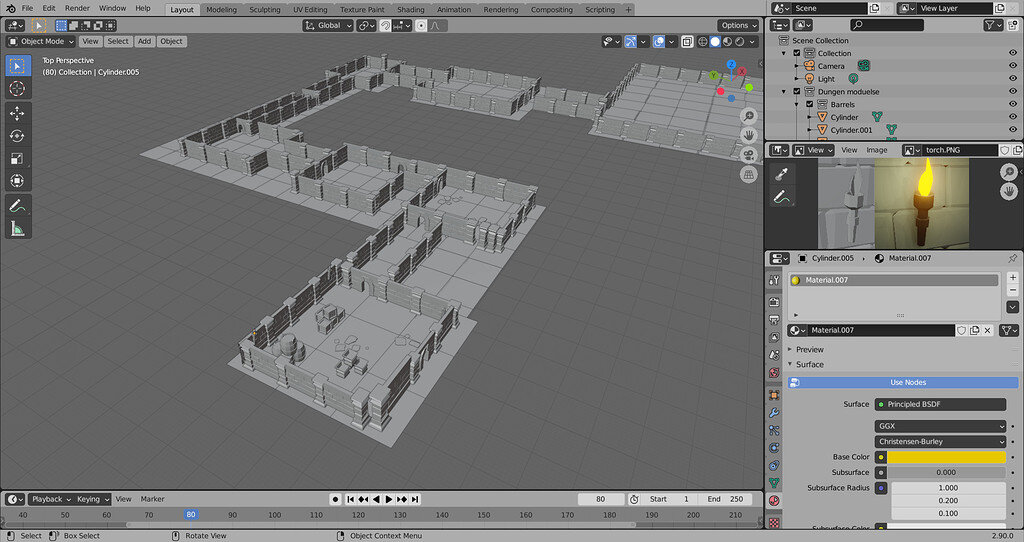Toggle visibility of the Light object

(x=1013, y=79)
